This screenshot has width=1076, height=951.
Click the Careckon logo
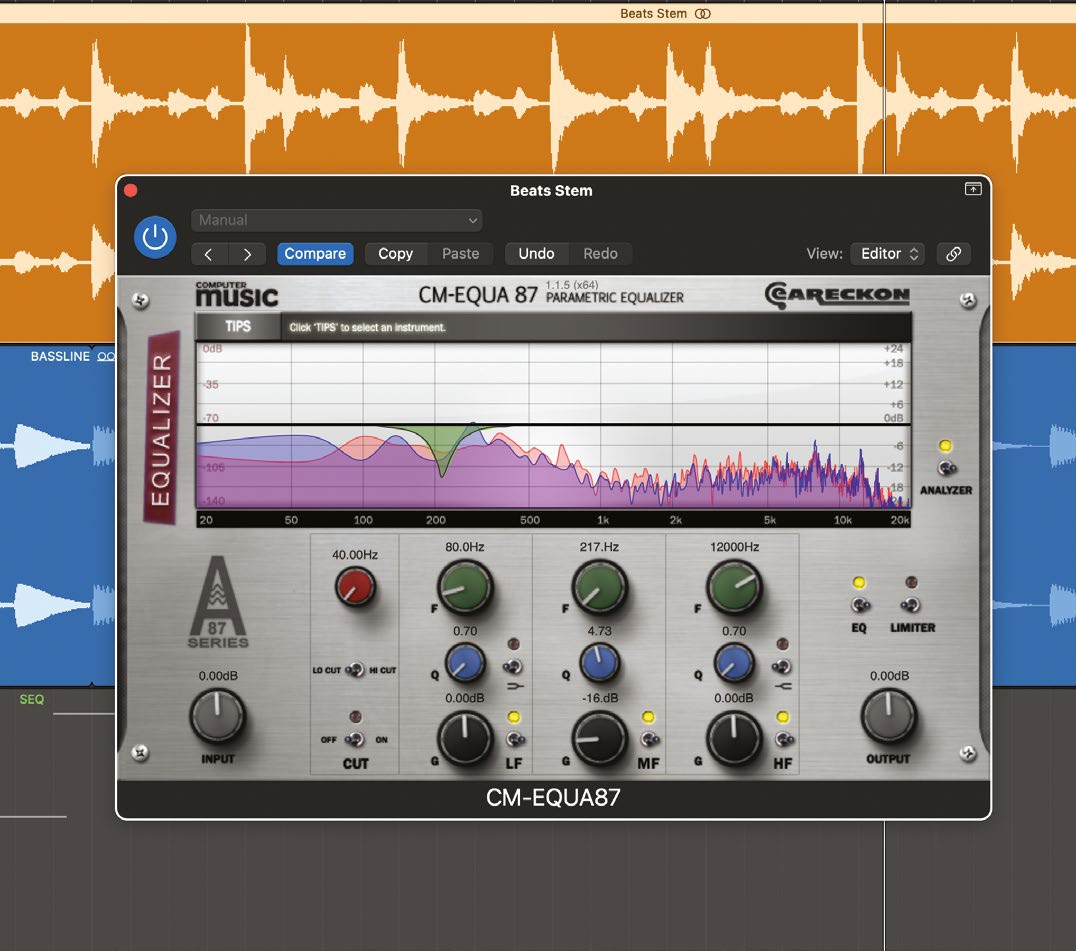[x=837, y=295]
